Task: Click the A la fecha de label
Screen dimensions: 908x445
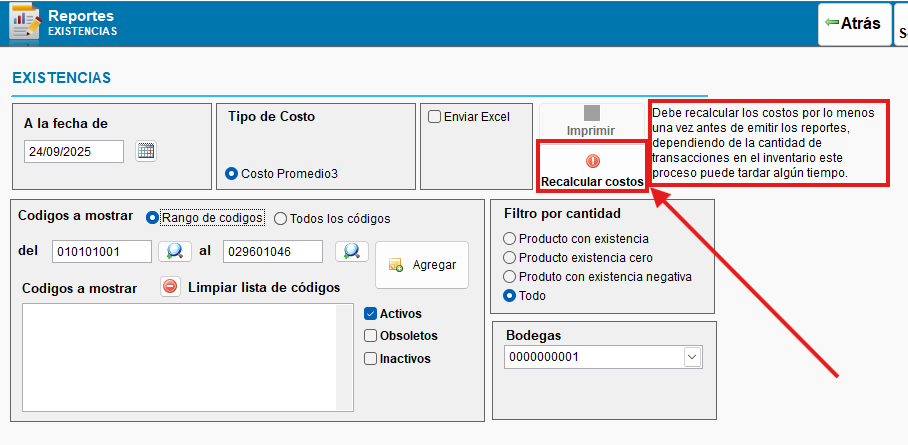Action: pos(66,123)
